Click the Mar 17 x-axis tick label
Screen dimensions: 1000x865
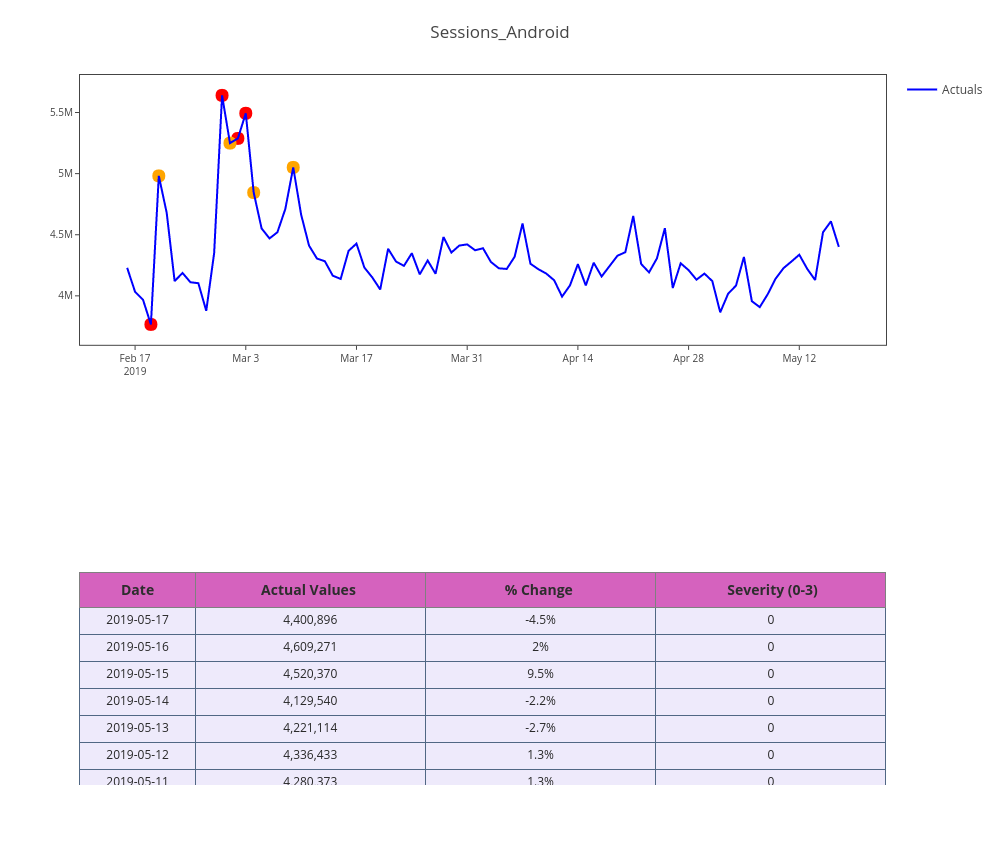point(356,358)
